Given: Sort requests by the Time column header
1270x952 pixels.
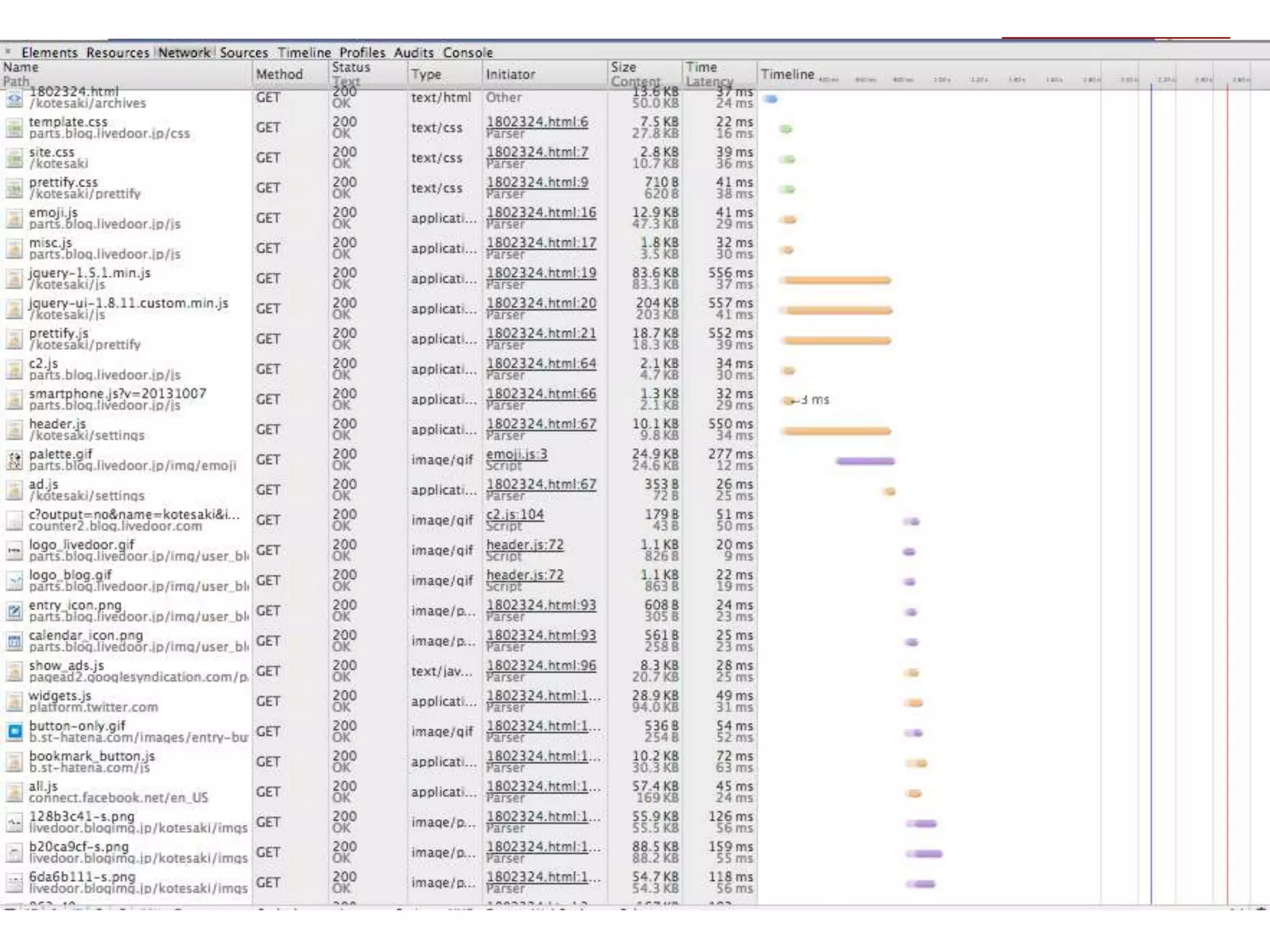Looking at the screenshot, I should 701,67.
